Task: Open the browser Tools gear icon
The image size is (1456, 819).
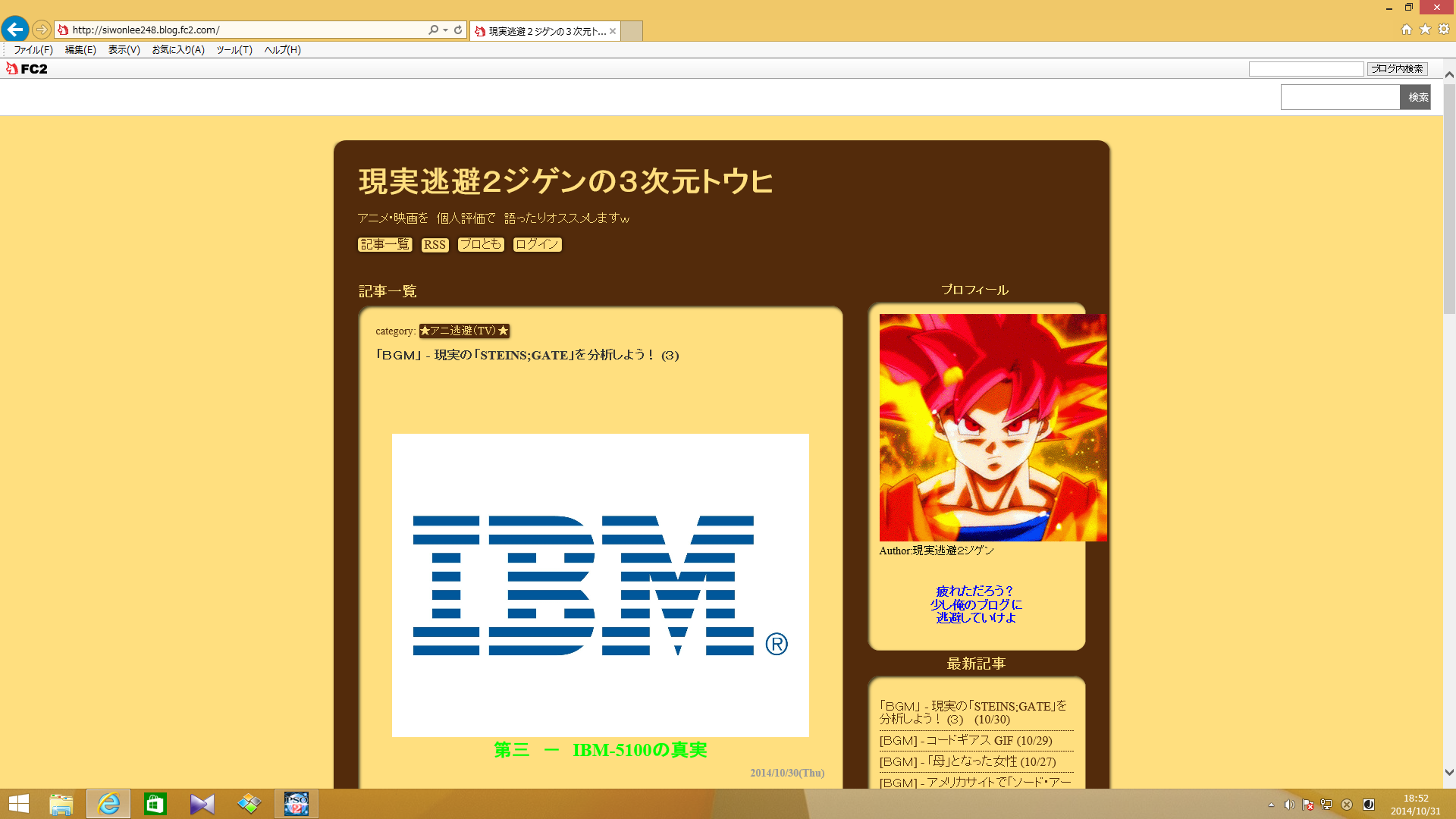Action: [1444, 29]
